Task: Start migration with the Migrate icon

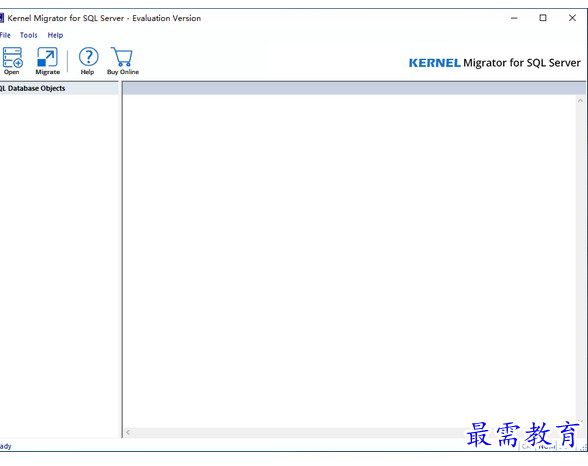Action: click(48, 61)
